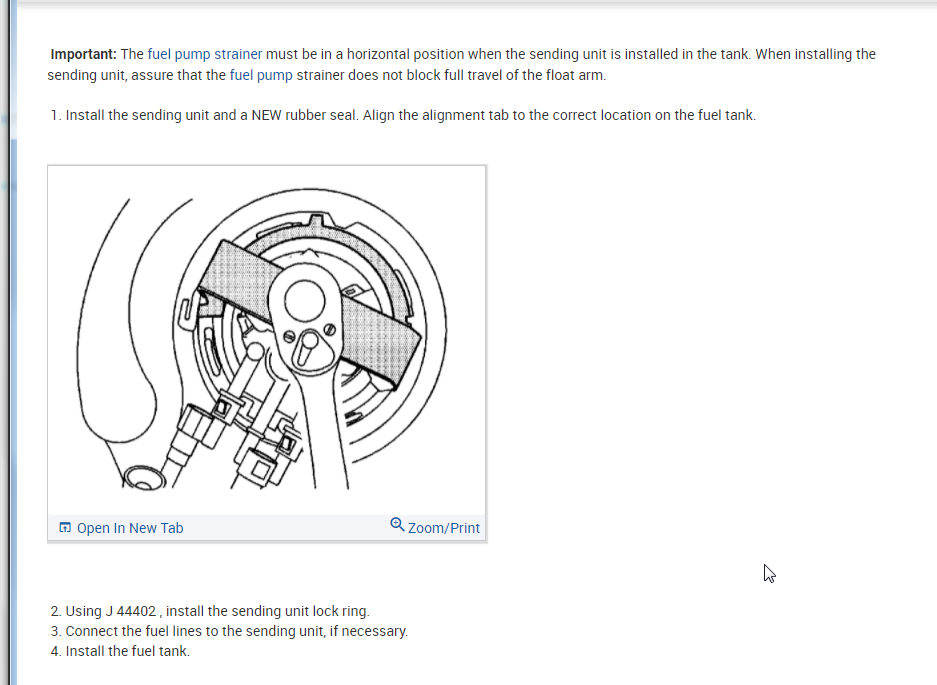
Task: Click step 4 "Install the fuel tank" text
Action: click(x=127, y=652)
